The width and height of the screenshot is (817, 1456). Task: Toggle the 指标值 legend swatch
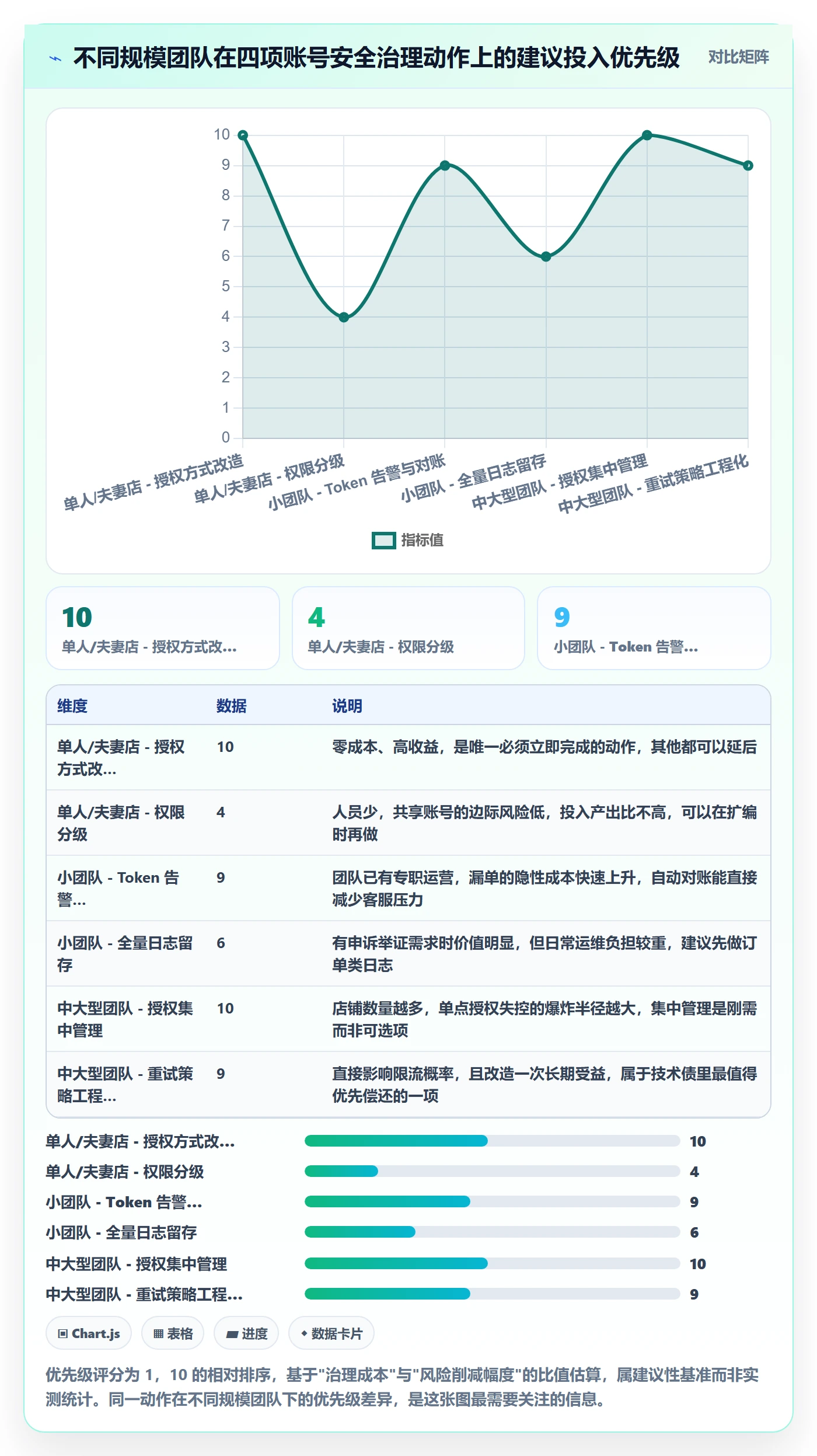[x=383, y=541]
